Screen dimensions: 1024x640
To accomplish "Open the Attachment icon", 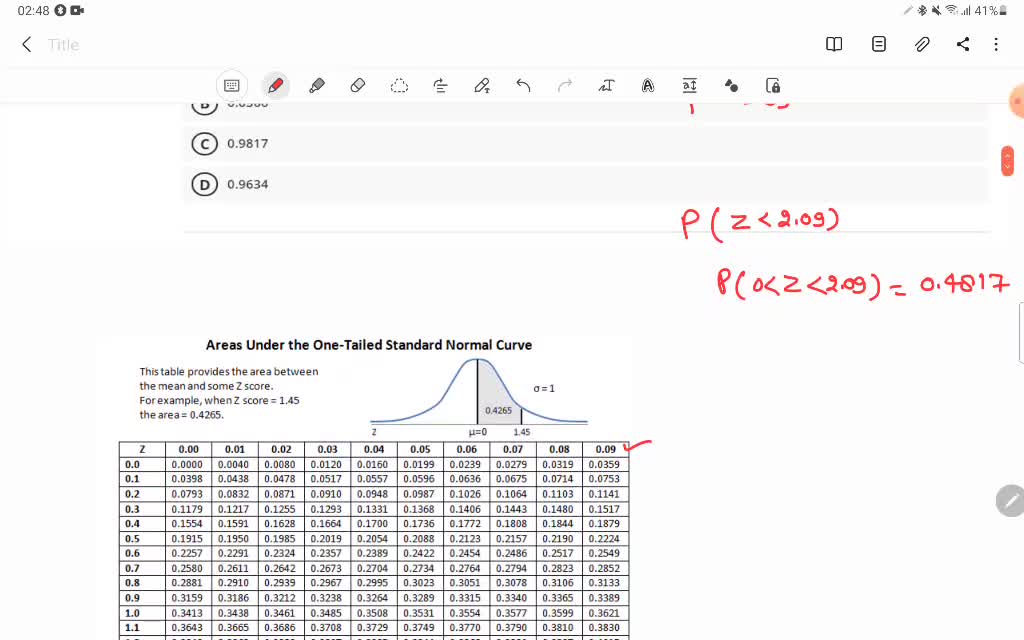I will (921, 44).
